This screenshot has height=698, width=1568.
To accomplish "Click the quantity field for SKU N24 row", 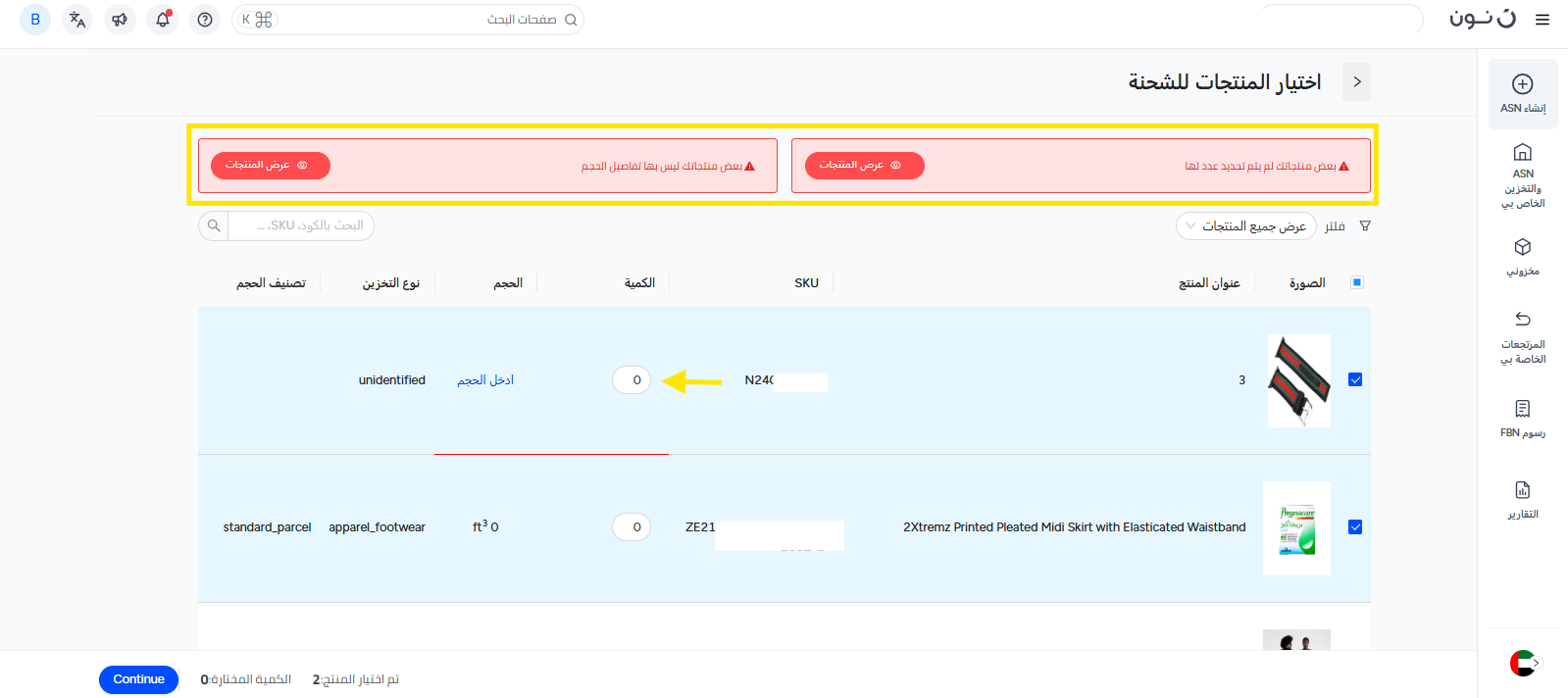I will 632,380.
